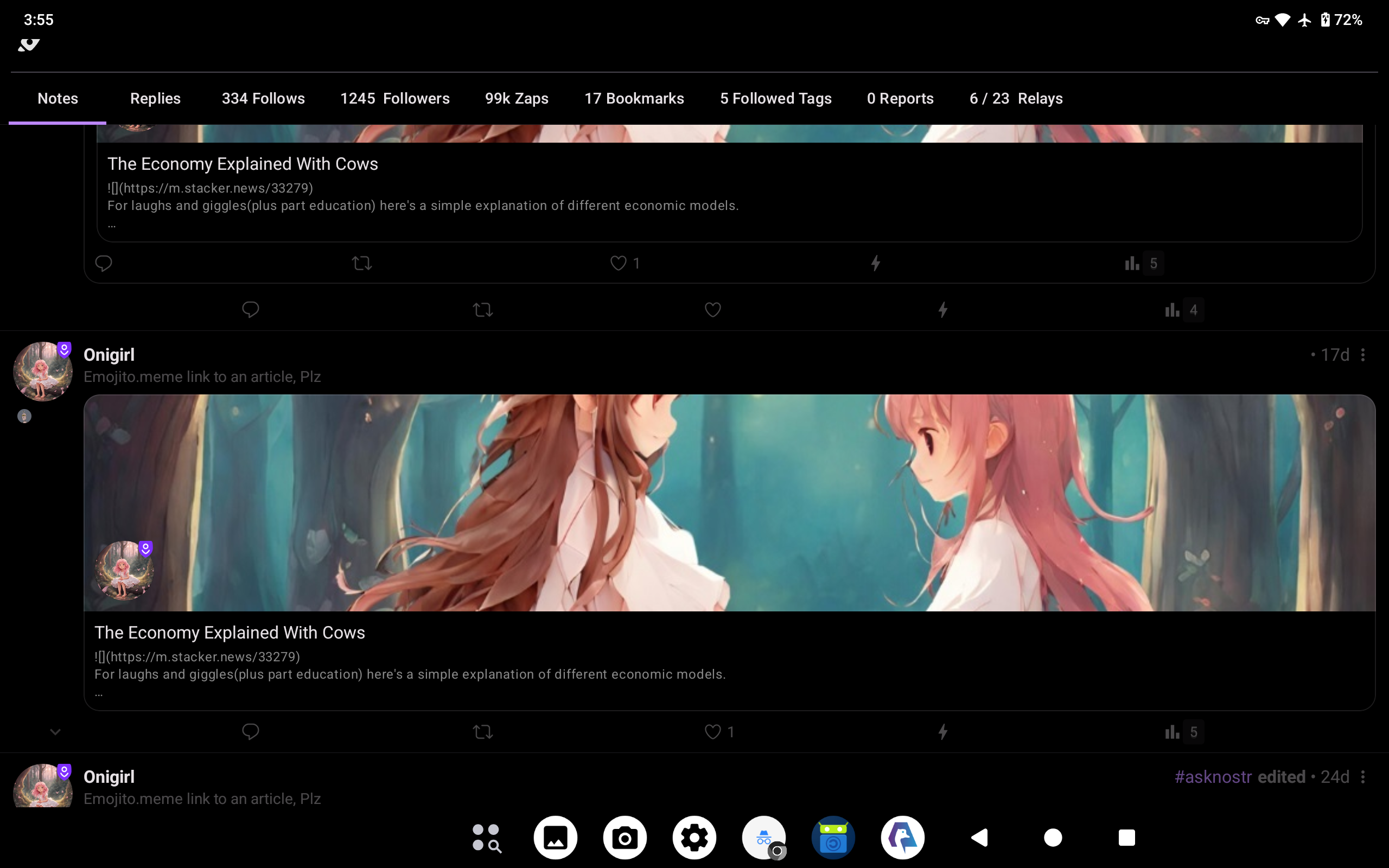Viewport: 1389px width, 868px height.
Task: Zap the Onigirl 17d note
Action: [x=942, y=731]
